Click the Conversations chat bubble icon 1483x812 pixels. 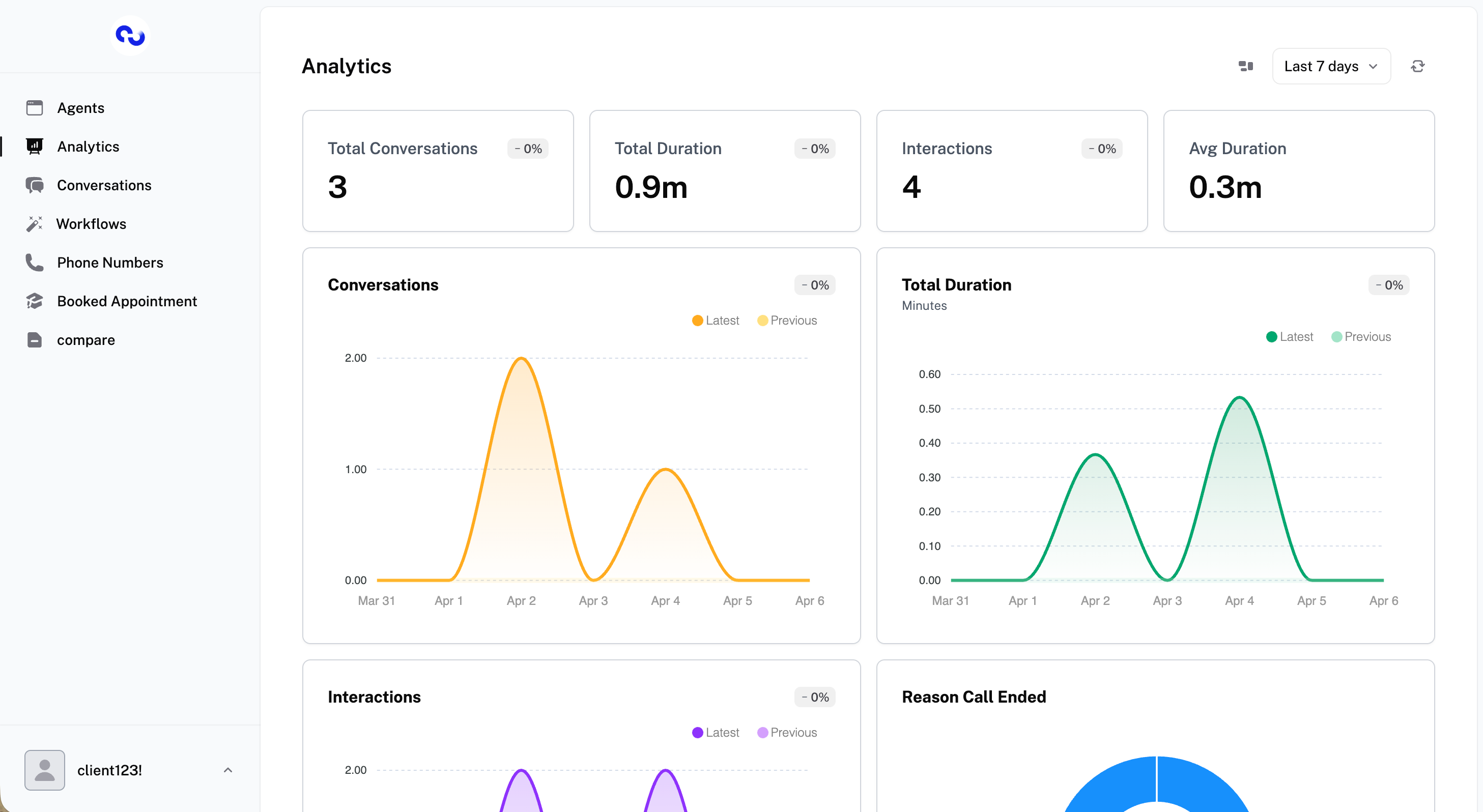point(35,185)
